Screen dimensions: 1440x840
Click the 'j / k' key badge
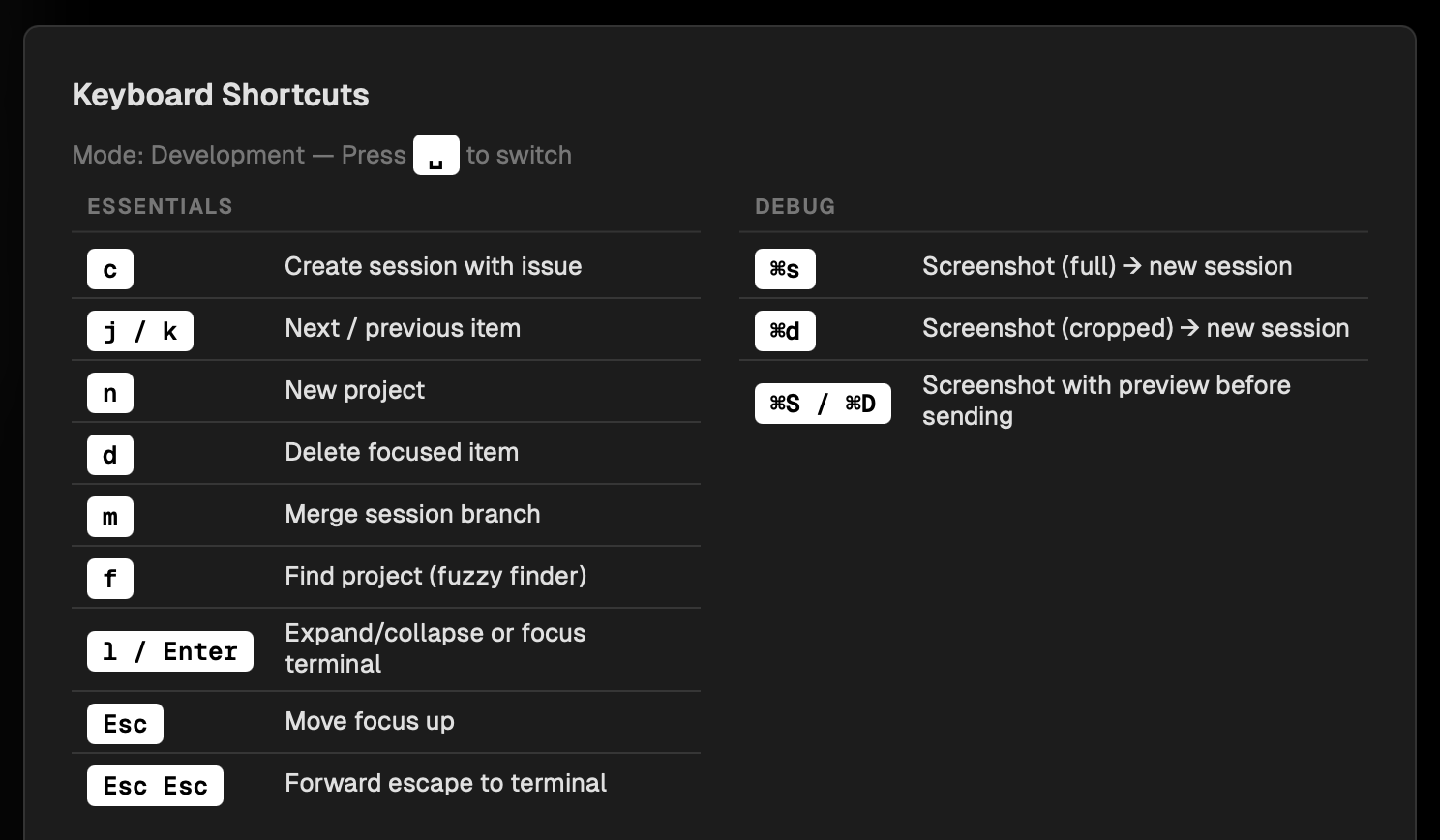(139, 331)
